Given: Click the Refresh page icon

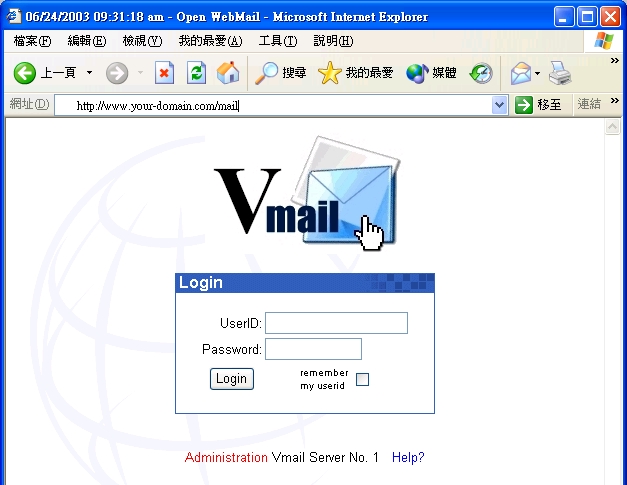Looking at the screenshot, I should (x=196, y=73).
